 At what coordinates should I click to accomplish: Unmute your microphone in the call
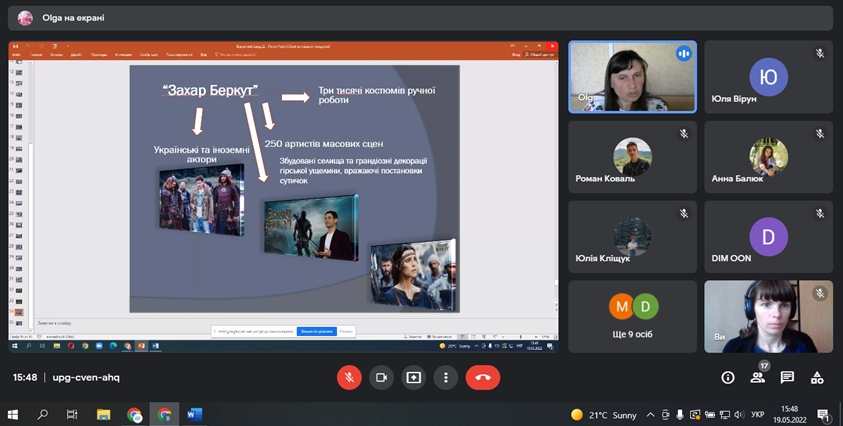click(349, 377)
